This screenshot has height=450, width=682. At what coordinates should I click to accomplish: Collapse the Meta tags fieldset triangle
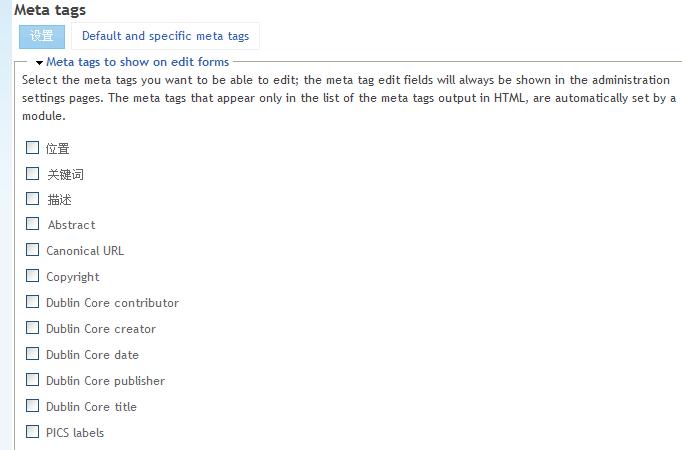pos(39,63)
